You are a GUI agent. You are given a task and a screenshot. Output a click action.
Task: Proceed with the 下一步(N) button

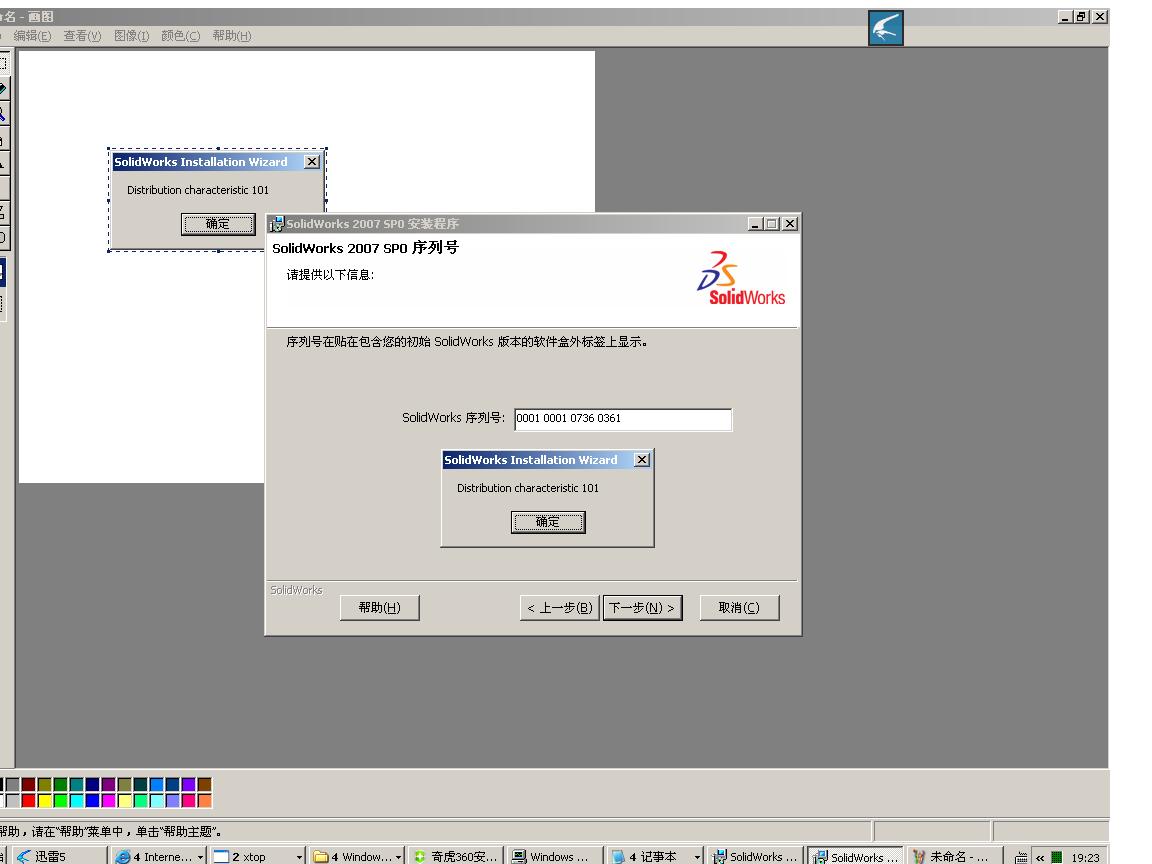tap(642, 608)
